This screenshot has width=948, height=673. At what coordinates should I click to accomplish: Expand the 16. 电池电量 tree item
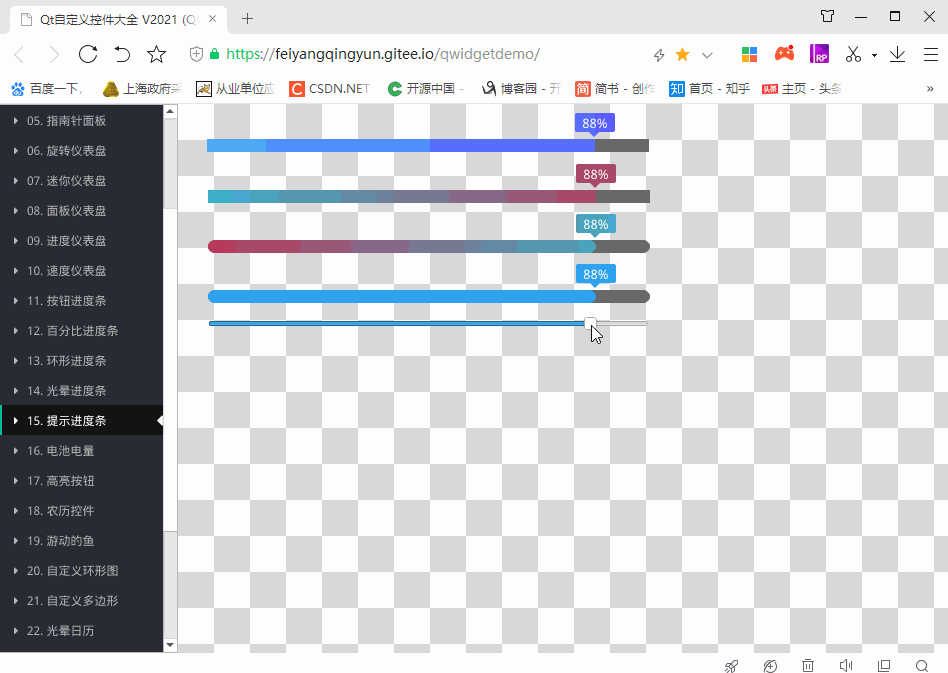tap(16, 451)
